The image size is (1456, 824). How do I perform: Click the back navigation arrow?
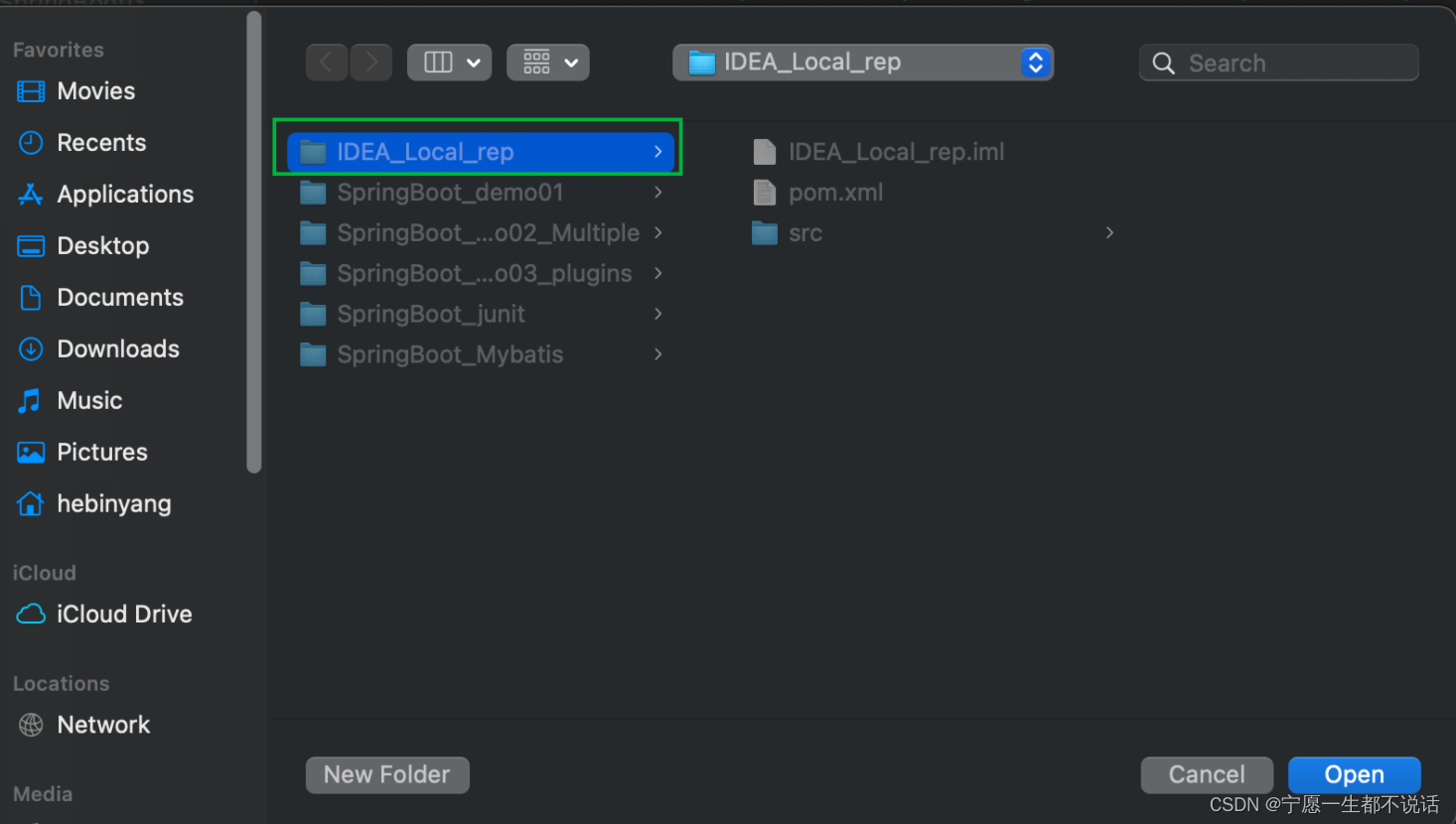[327, 63]
